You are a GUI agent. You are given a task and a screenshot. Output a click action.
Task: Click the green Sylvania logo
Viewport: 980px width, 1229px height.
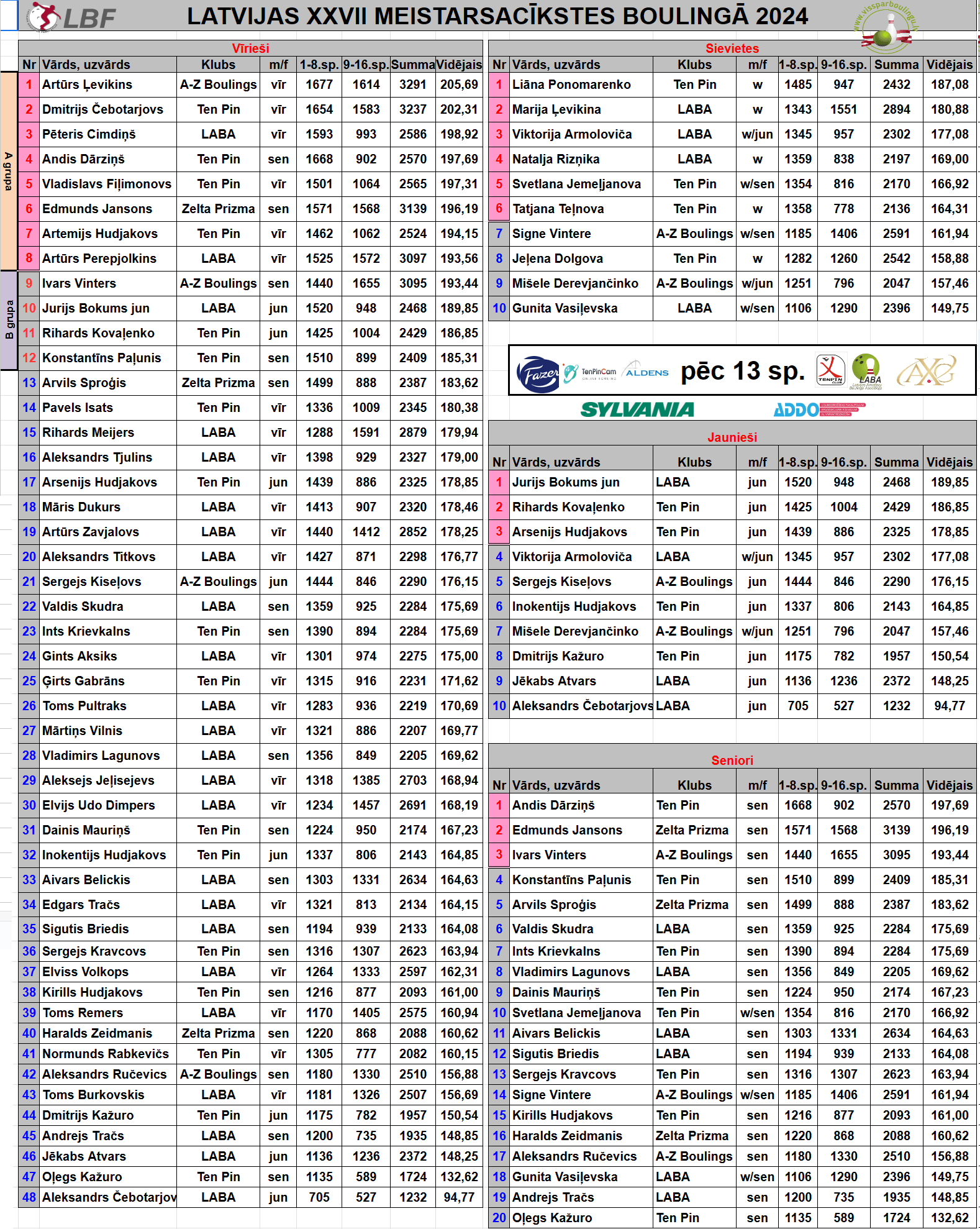pyautogui.click(x=637, y=409)
